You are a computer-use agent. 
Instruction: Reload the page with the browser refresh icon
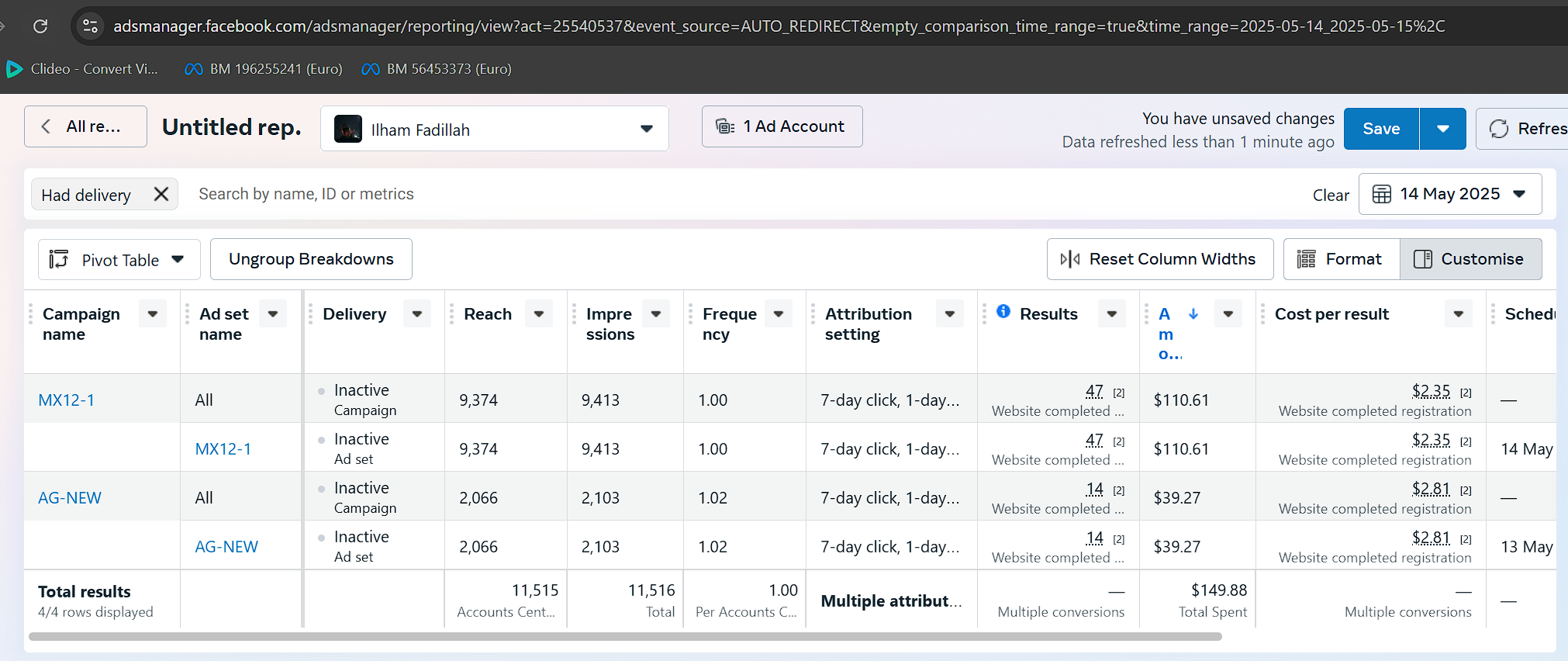click(x=40, y=26)
